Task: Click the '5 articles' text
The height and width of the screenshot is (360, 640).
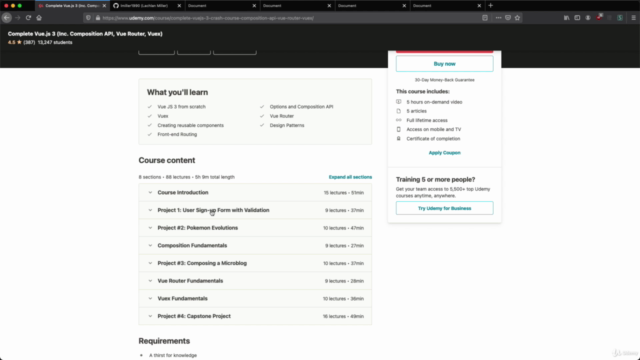Action: (x=416, y=111)
